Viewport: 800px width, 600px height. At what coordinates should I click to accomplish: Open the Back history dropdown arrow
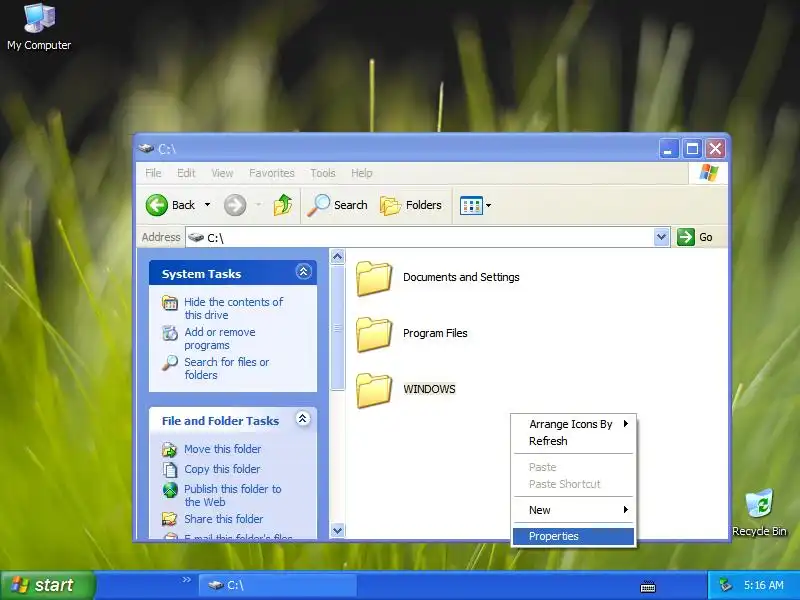[207, 205]
